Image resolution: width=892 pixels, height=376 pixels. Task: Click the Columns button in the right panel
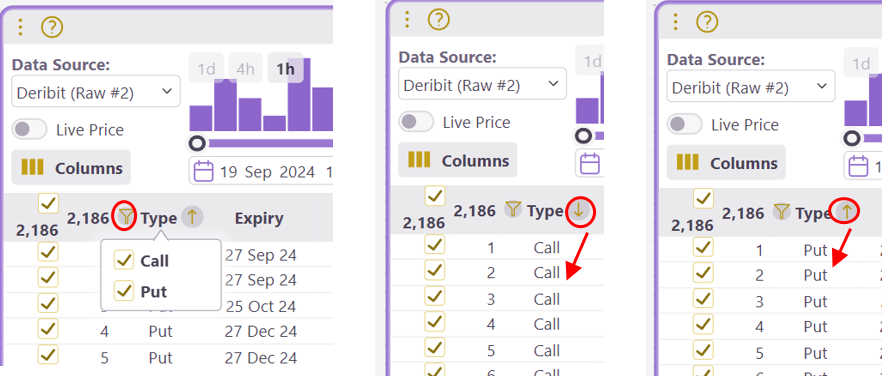(726, 163)
